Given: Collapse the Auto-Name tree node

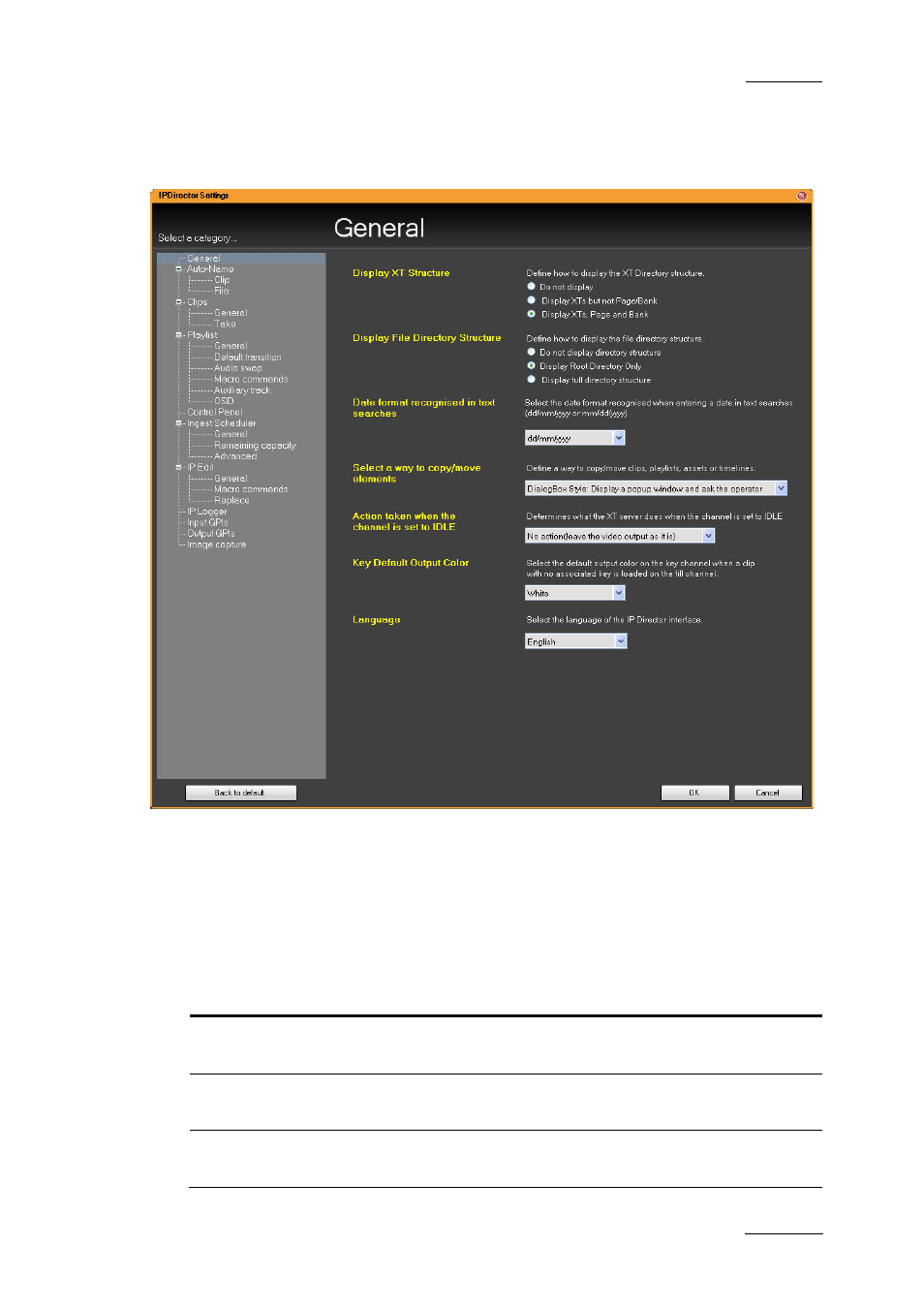Looking at the screenshot, I should coord(179,269).
